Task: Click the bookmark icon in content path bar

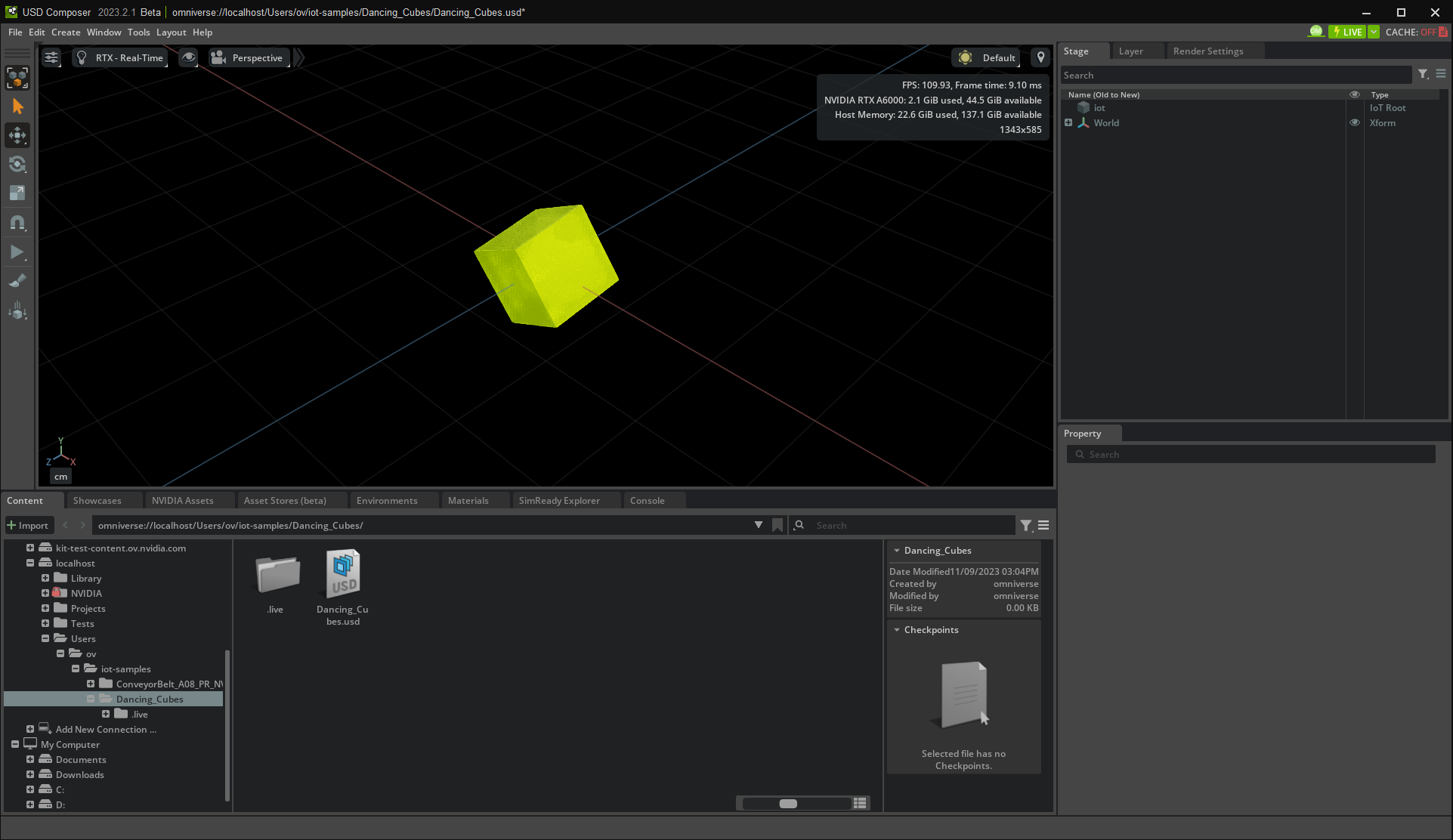Action: 778,526
